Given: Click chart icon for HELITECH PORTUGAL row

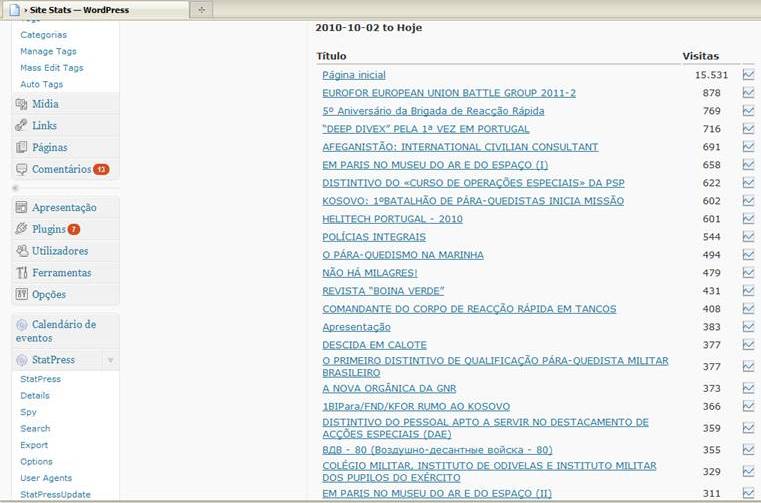Looking at the screenshot, I should pyautogui.click(x=748, y=218).
